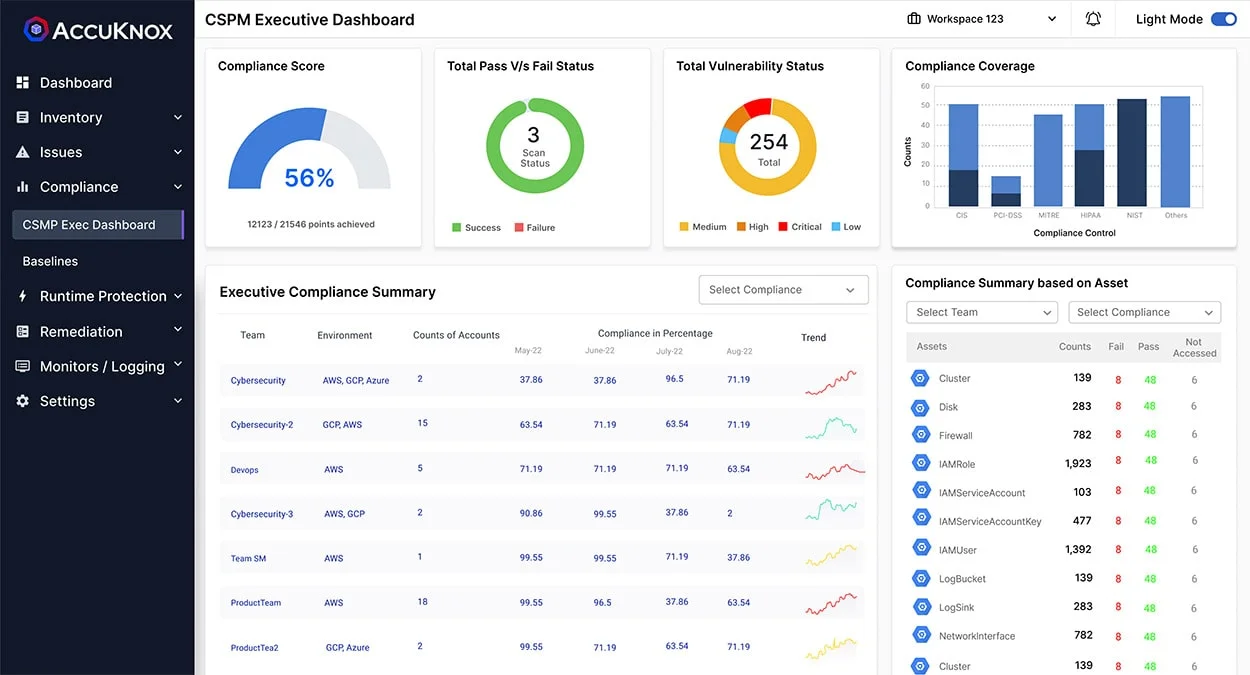This screenshot has width=1250, height=675.
Task: Toggle the Light Mode switch
Action: 1224,18
